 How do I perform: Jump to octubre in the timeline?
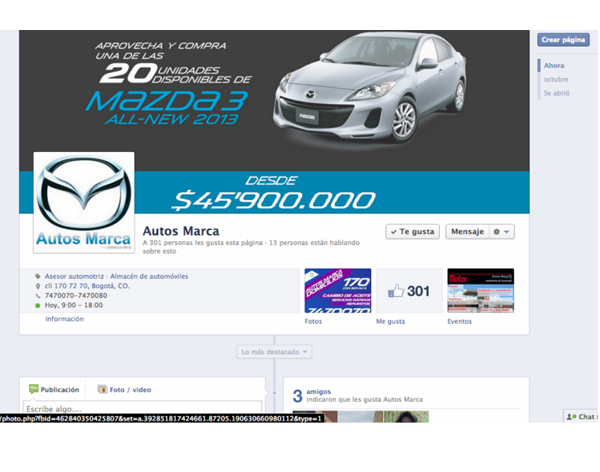point(556,79)
